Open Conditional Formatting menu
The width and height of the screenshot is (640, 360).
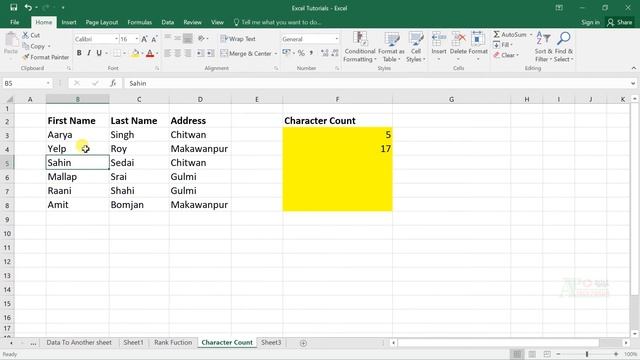[x=360, y=47]
